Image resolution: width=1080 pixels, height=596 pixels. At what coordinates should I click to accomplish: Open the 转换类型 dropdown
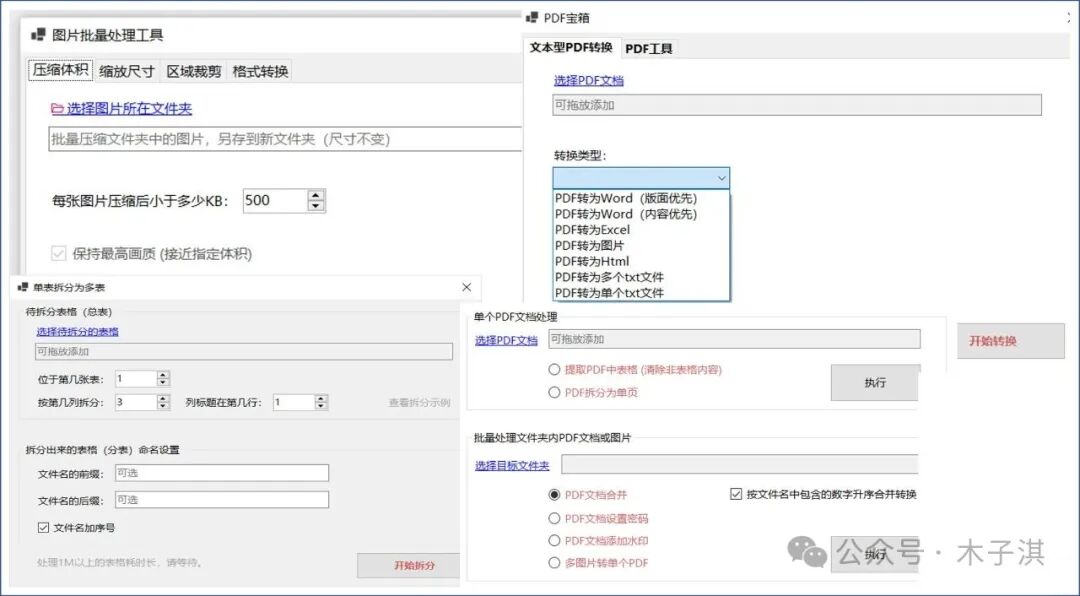pos(723,177)
